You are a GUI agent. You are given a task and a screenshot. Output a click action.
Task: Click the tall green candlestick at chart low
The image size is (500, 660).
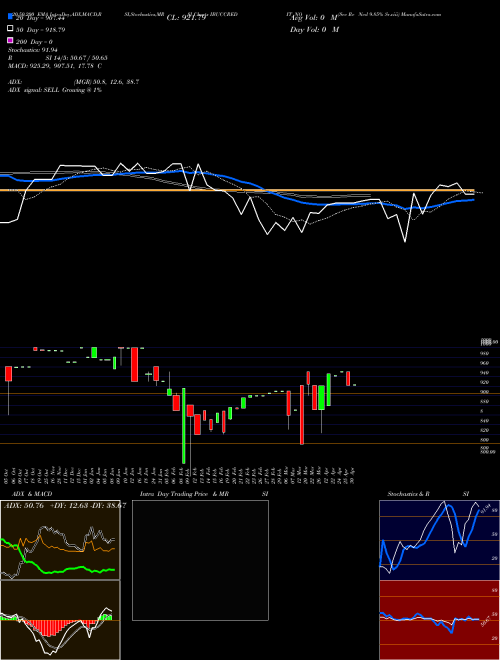pyautogui.click(x=184, y=426)
